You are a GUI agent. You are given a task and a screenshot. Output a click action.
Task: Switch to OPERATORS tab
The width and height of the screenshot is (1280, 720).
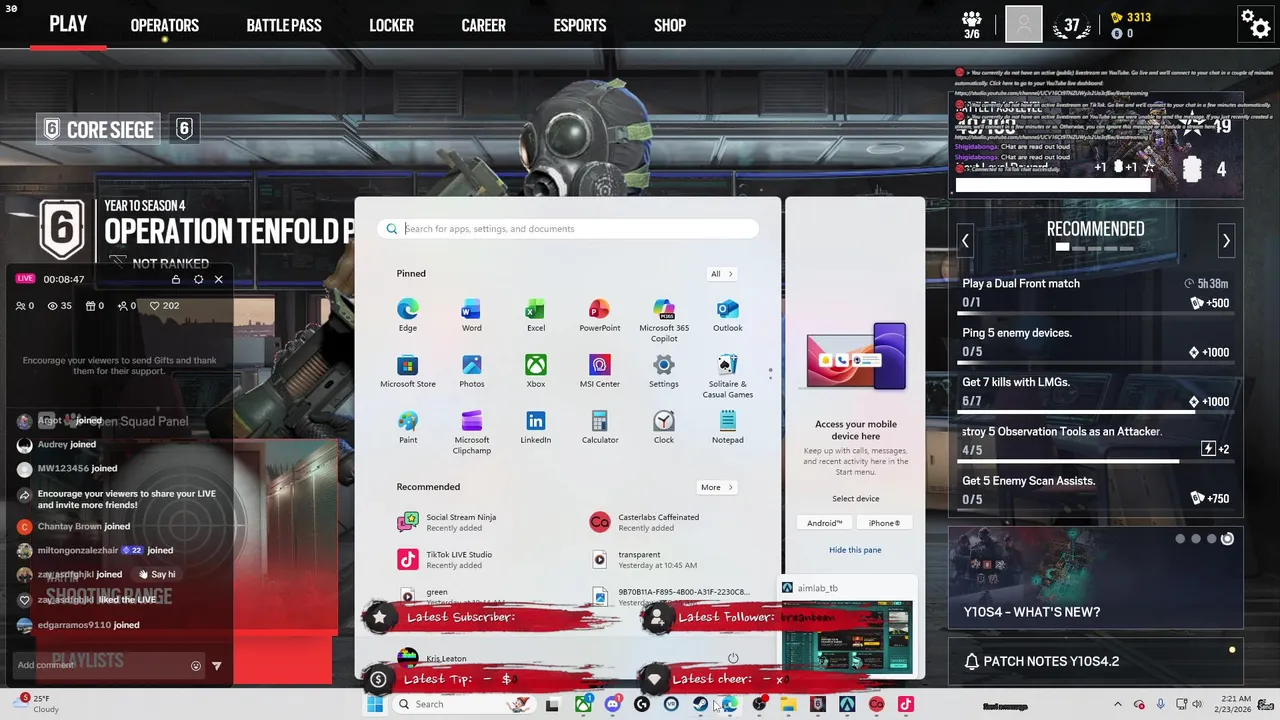(x=165, y=25)
